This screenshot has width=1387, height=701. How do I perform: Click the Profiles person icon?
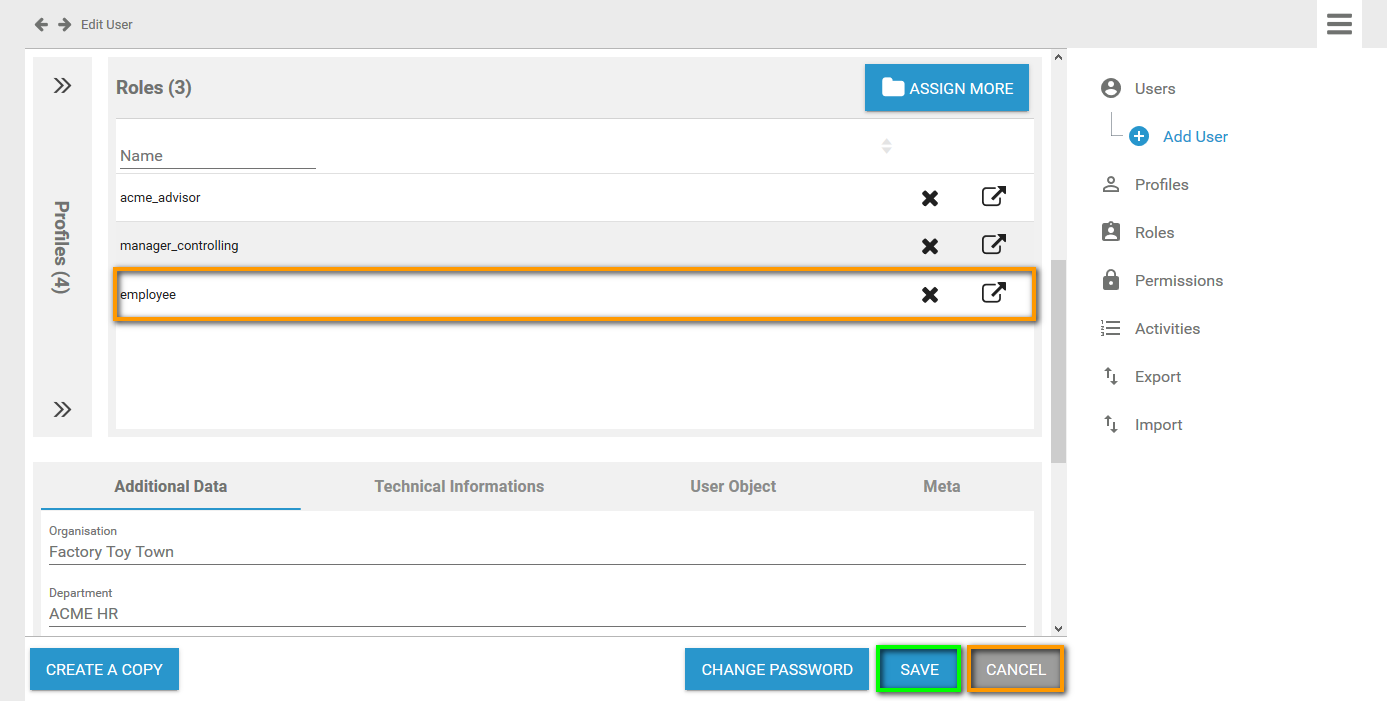click(1110, 184)
